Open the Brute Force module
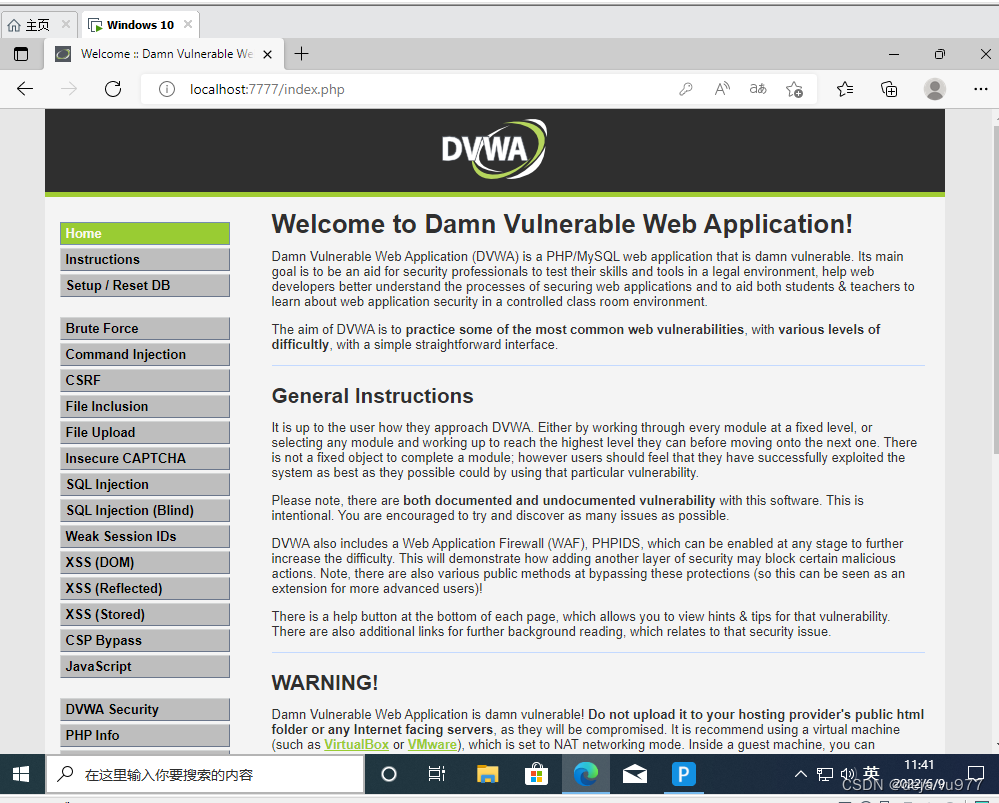Screen dimensions: 999x803 click(x=145, y=328)
